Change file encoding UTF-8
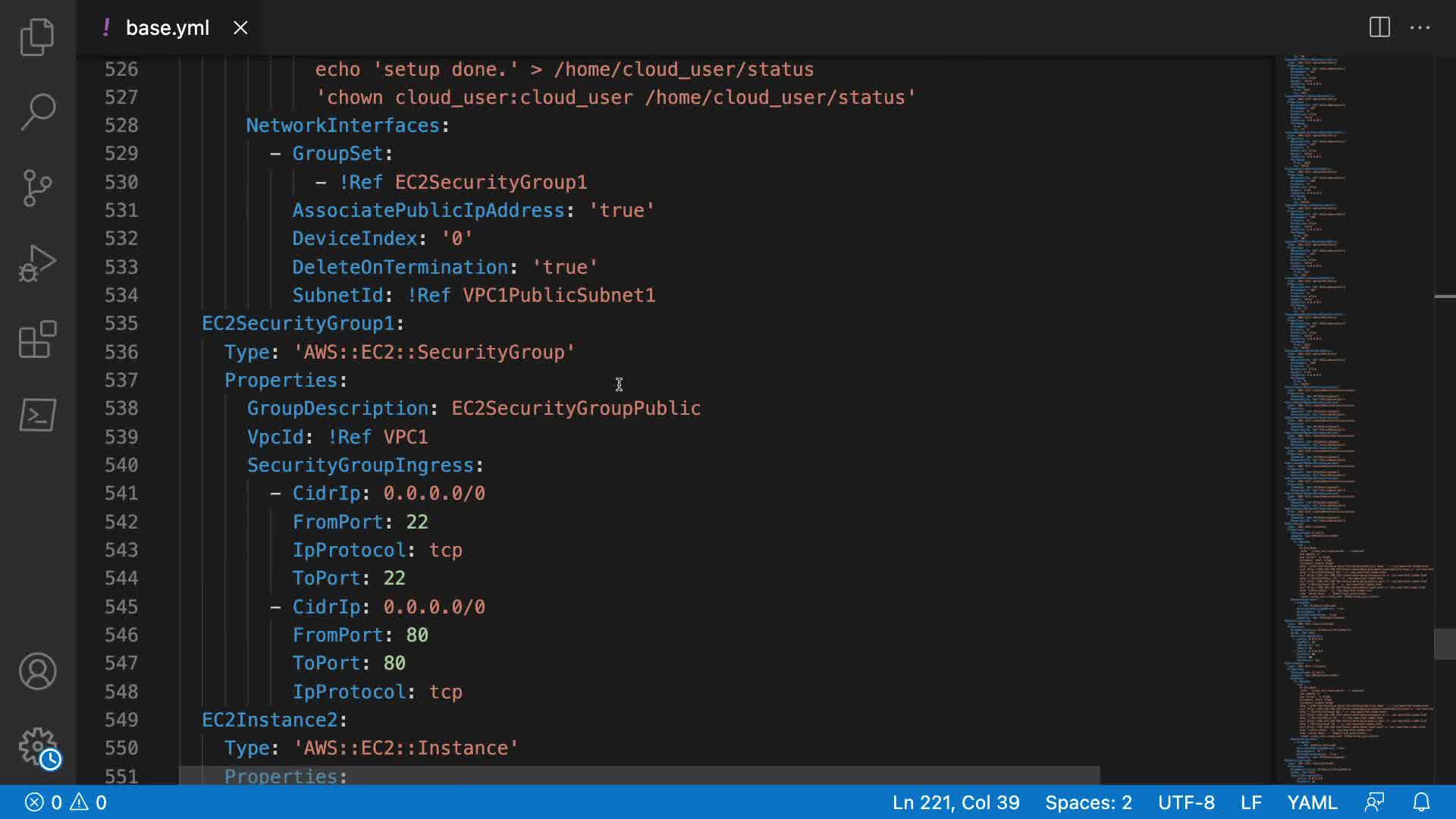Image resolution: width=1456 pixels, height=819 pixels. (1186, 802)
